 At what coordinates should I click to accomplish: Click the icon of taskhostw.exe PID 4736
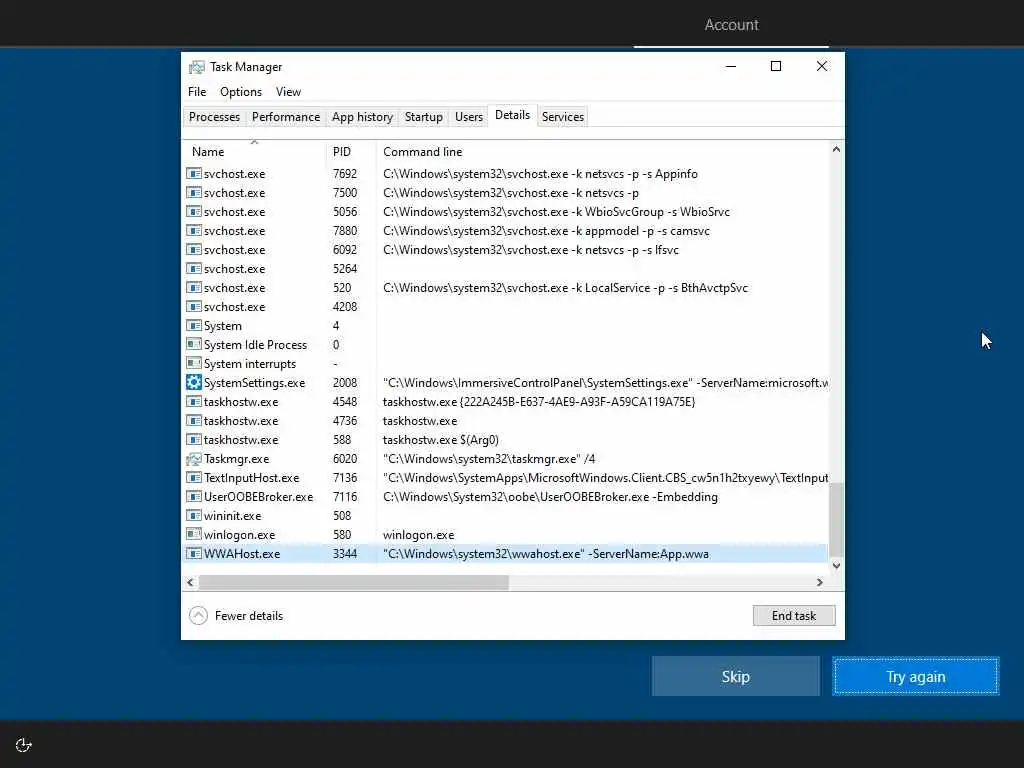[x=194, y=421]
